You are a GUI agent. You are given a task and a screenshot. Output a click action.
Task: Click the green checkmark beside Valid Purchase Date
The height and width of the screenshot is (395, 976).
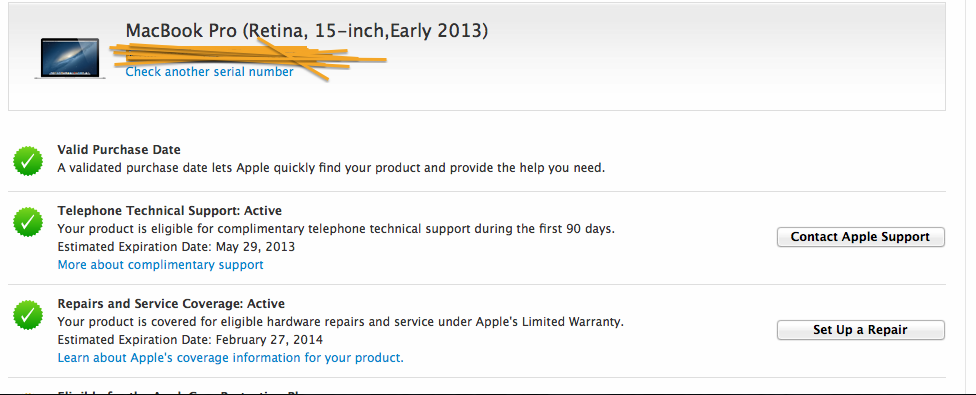click(x=28, y=161)
